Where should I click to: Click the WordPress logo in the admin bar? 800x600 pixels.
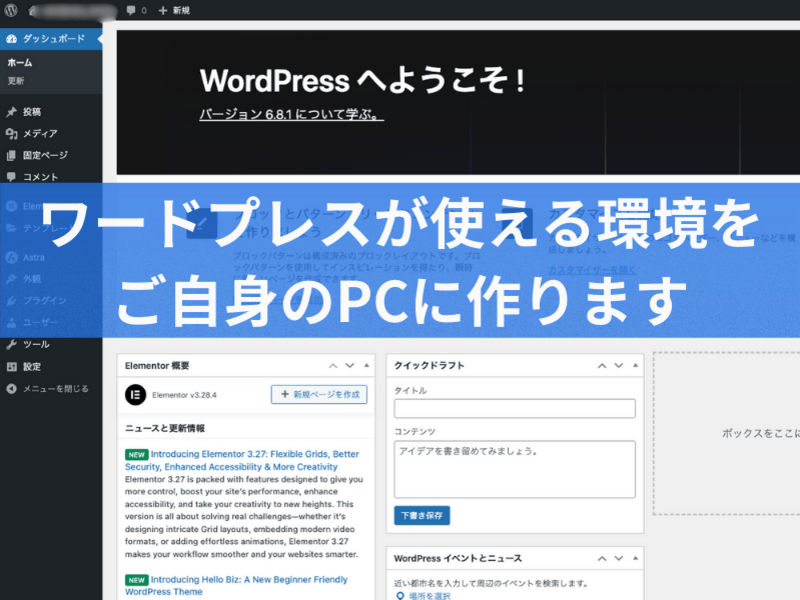[x=11, y=10]
